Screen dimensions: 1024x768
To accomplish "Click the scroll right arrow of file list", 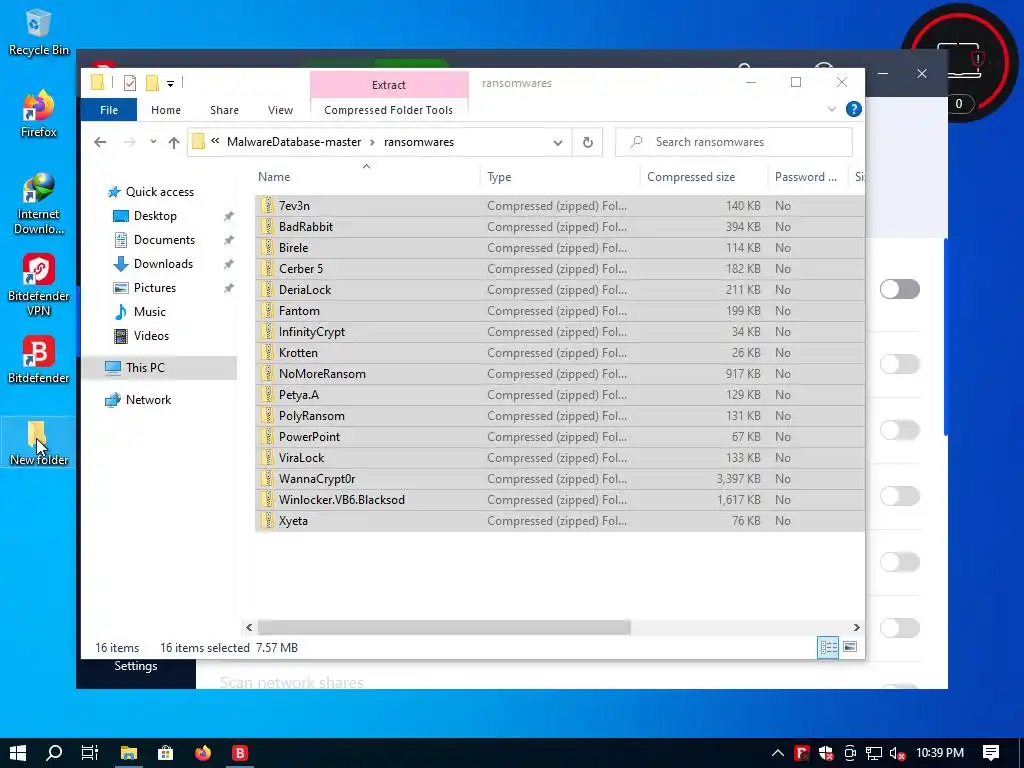I will pyautogui.click(x=856, y=627).
